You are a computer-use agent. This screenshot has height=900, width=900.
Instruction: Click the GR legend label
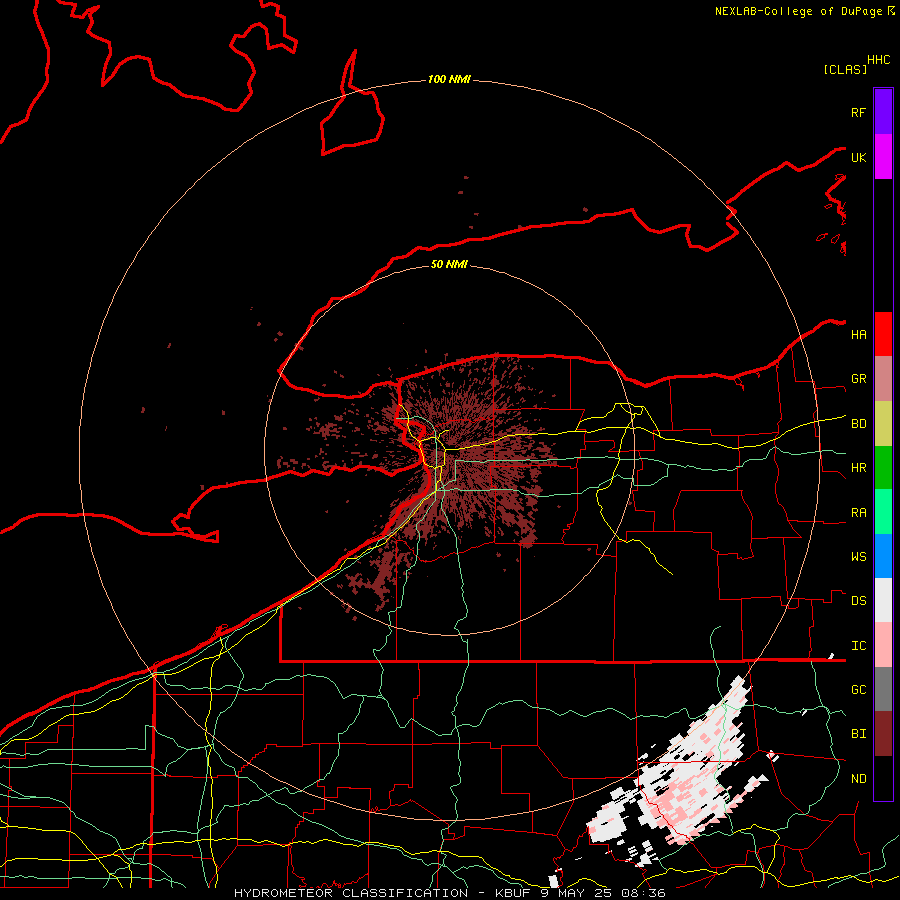(x=859, y=379)
